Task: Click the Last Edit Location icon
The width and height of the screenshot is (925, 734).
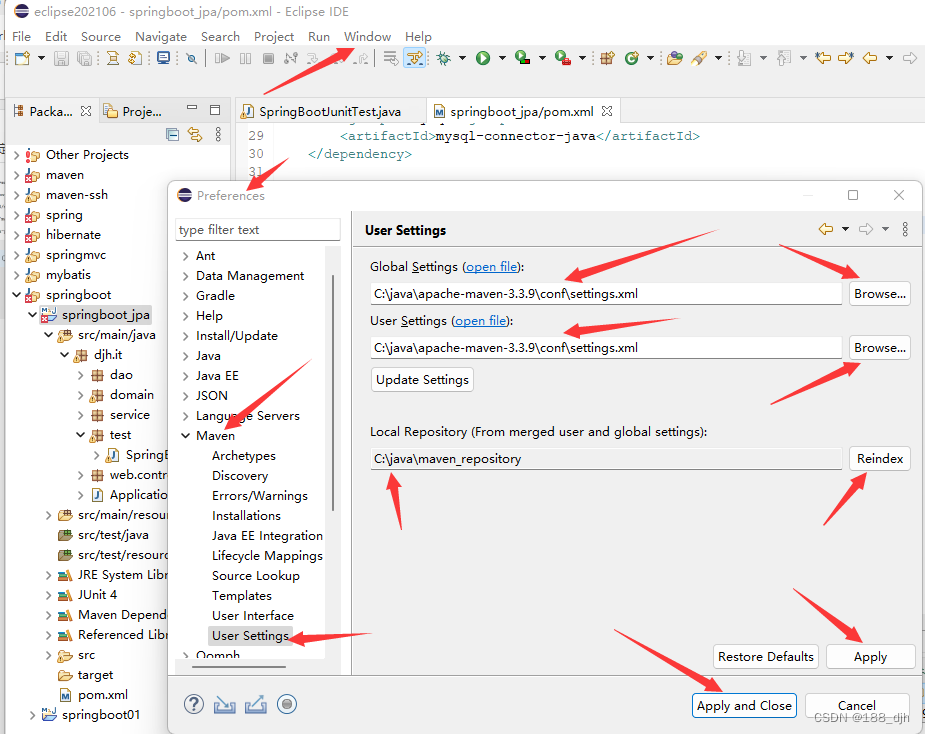Action: coord(823,58)
